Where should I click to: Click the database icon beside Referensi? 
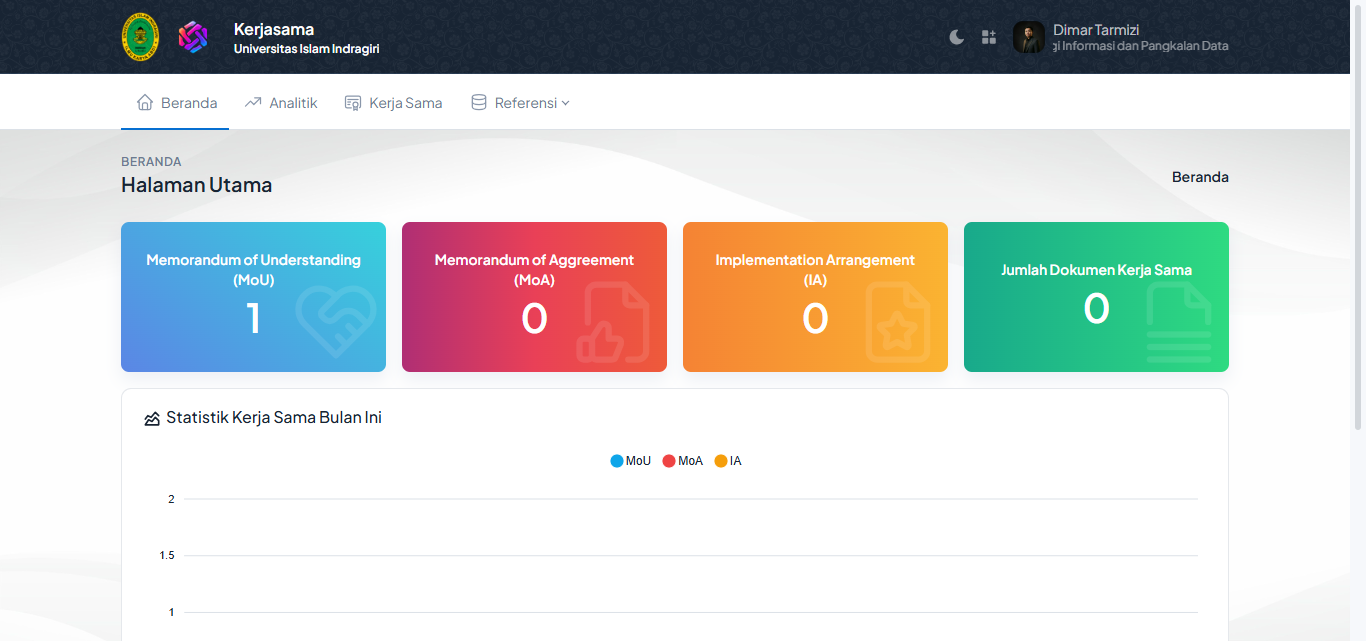click(479, 103)
